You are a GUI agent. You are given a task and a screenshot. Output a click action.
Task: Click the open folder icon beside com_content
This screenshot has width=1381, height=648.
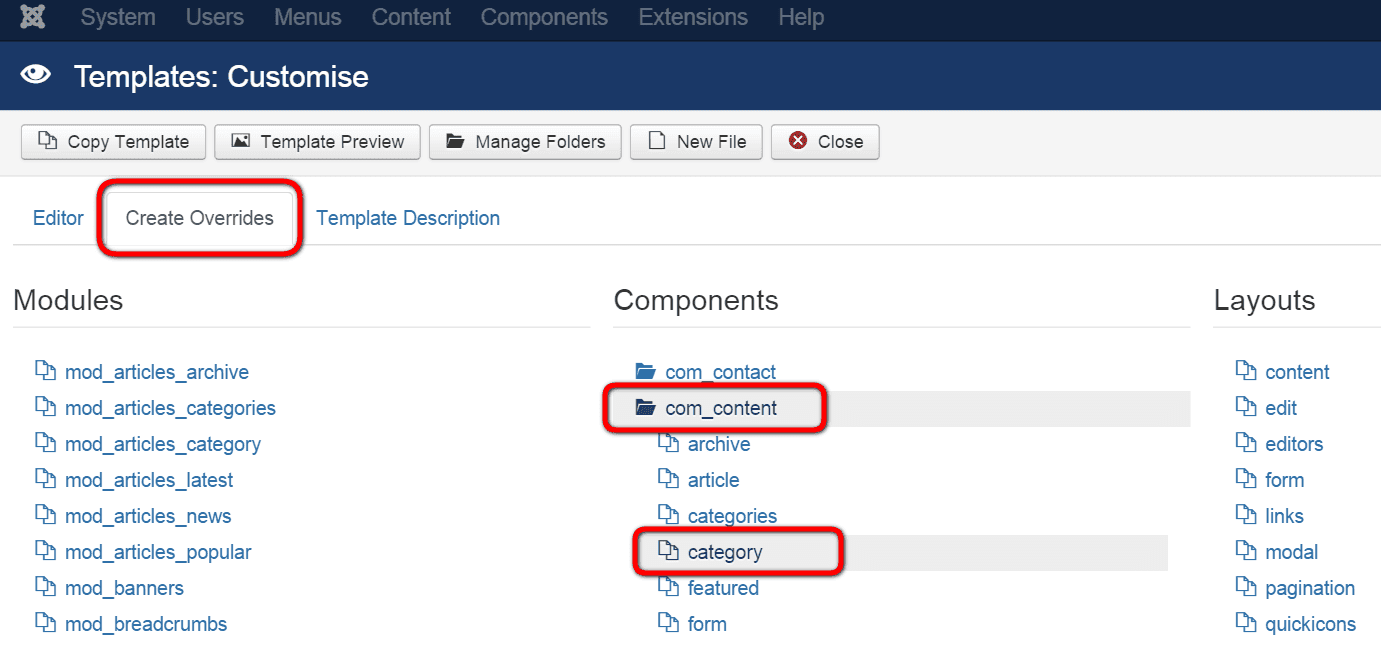[645, 408]
